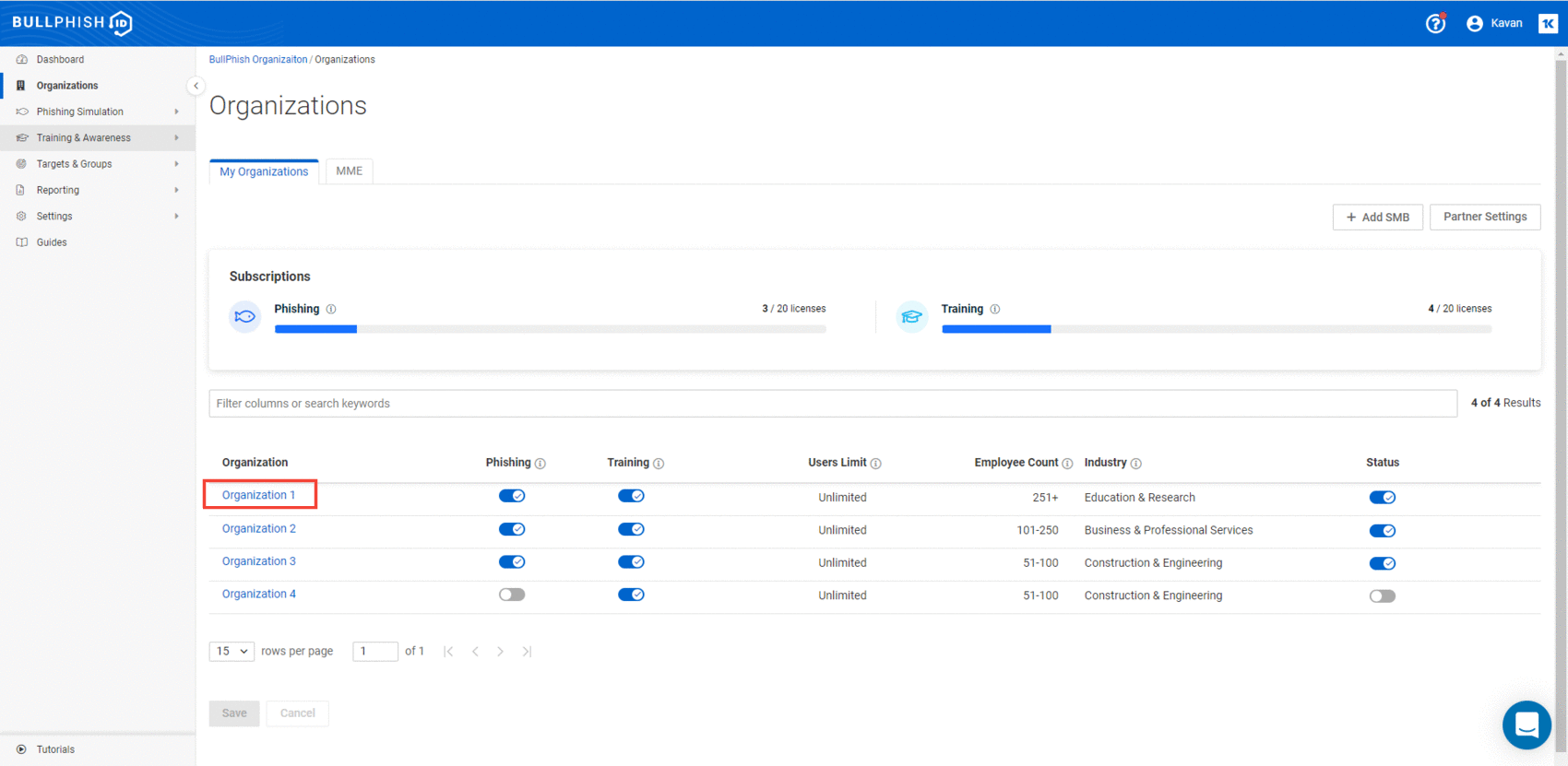
Task: Expand Phishing Simulation submenu arrow
Action: (x=176, y=112)
